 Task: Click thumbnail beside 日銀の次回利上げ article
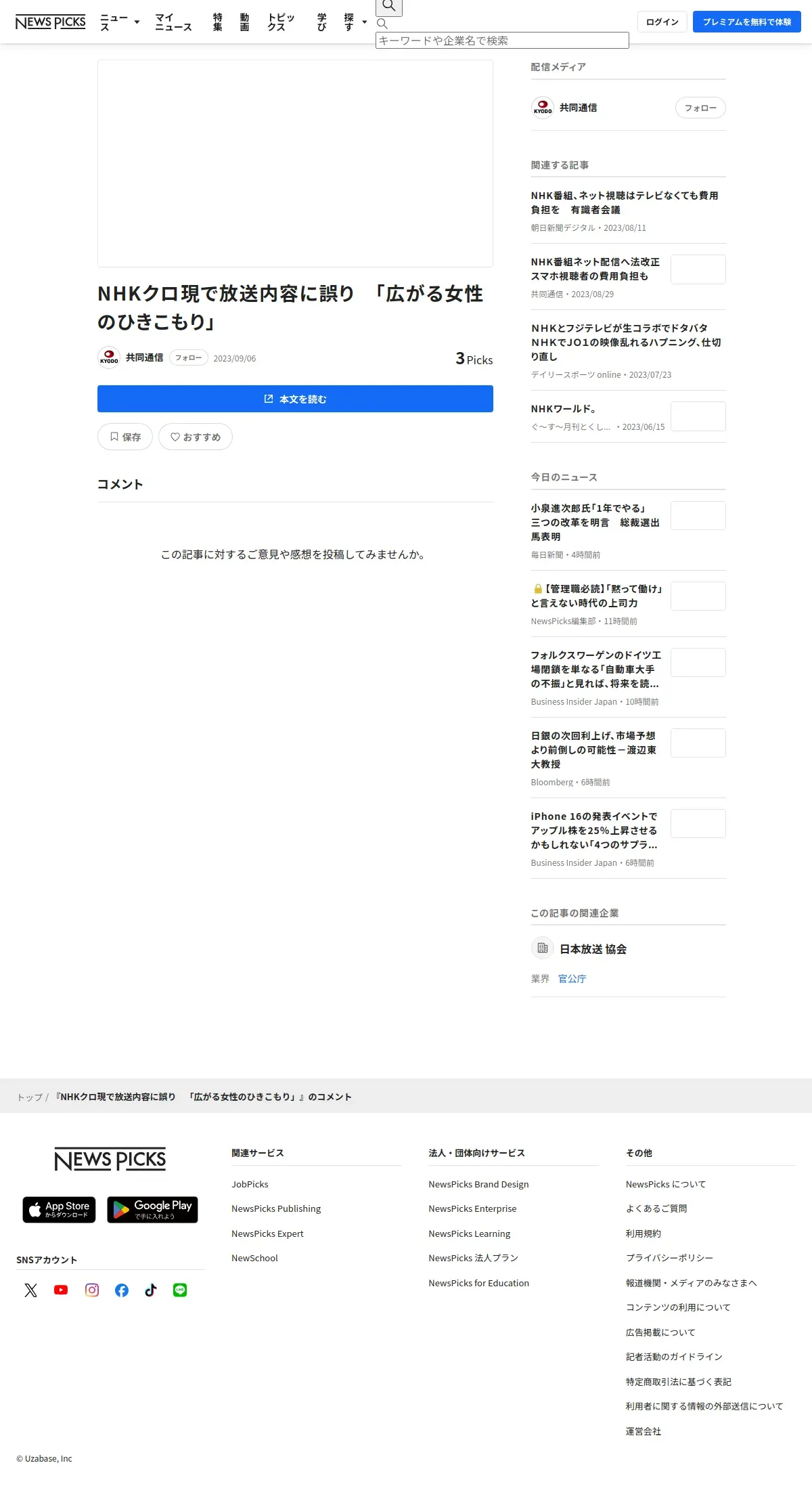pos(698,743)
